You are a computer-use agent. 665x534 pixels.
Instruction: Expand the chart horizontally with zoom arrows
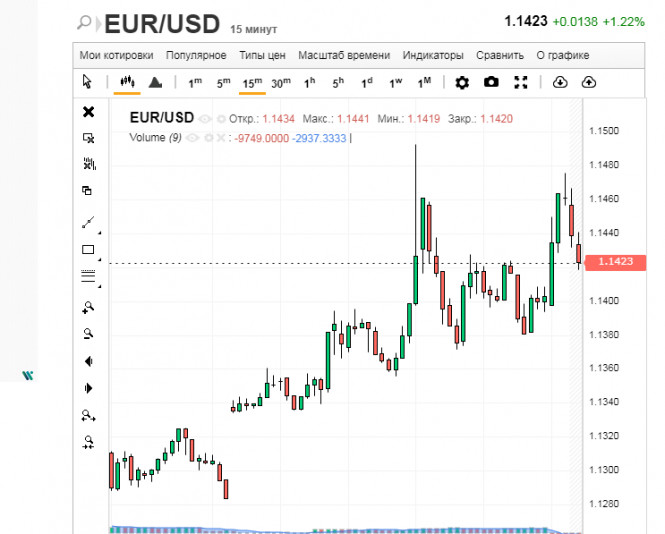pos(88,416)
